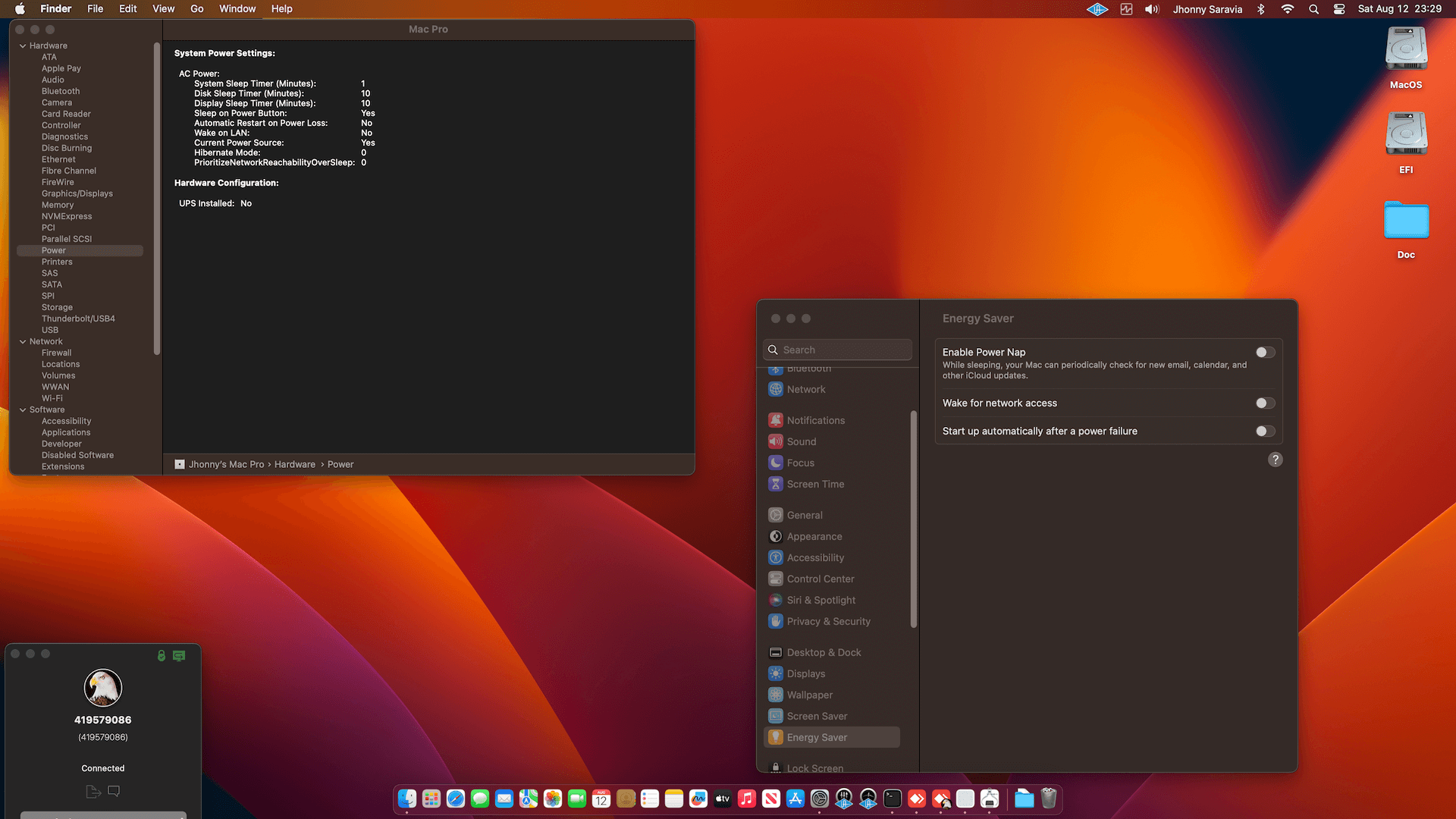The width and height of the screenshot is (1456, 819).
Task: Open Finder from the Dock
Action: tap(407, 799)
